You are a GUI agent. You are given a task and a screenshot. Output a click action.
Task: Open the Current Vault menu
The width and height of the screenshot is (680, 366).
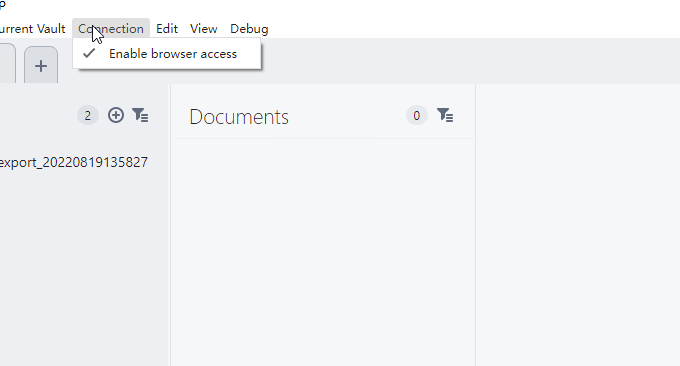pos(32,29)
